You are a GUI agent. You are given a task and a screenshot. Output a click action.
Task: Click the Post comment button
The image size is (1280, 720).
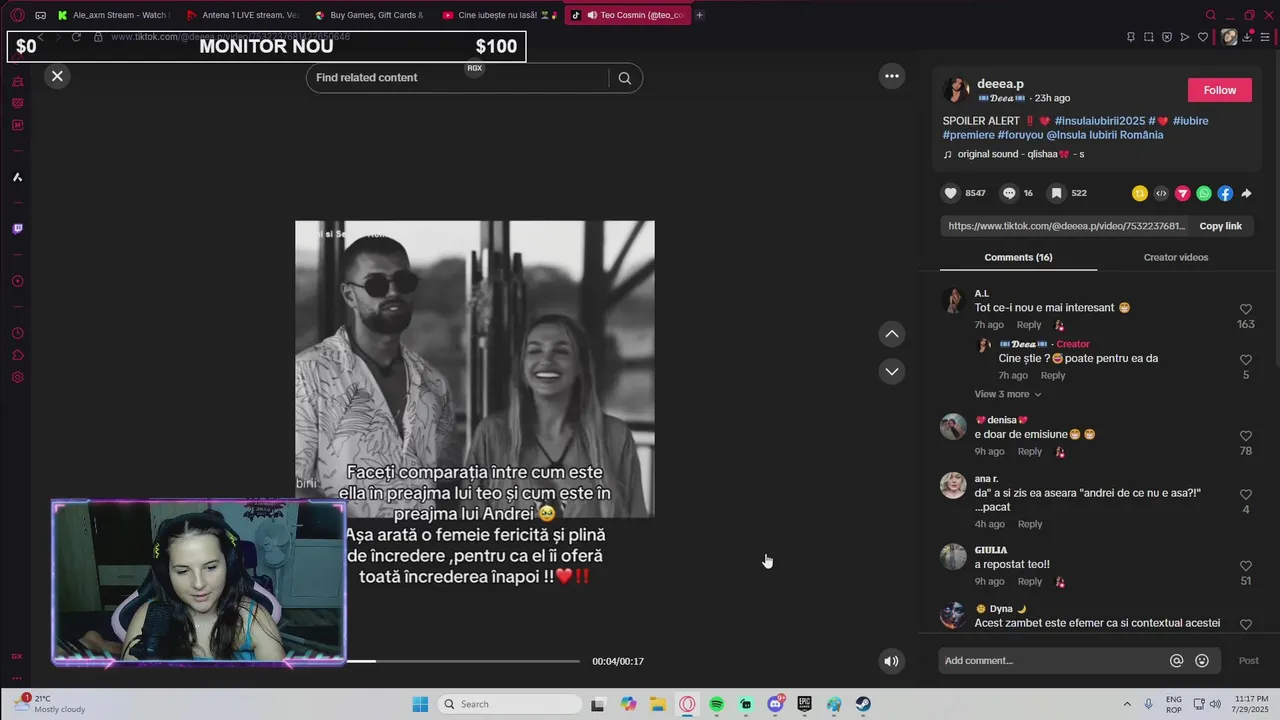click(x=1249, y=661)
